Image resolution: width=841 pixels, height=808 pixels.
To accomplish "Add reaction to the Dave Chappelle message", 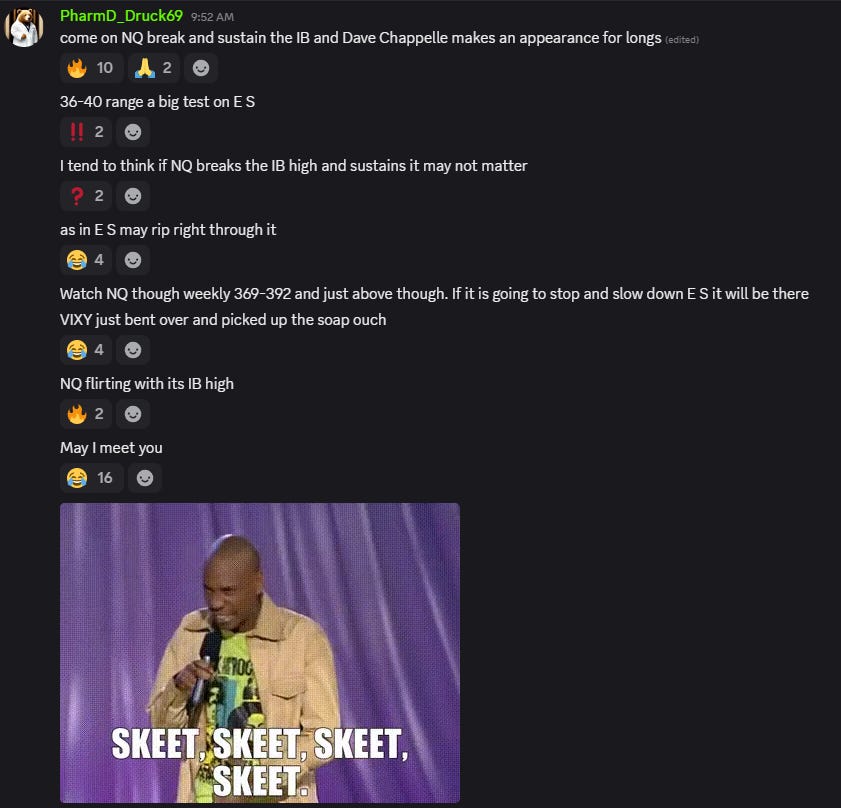I will click(201, 68).
